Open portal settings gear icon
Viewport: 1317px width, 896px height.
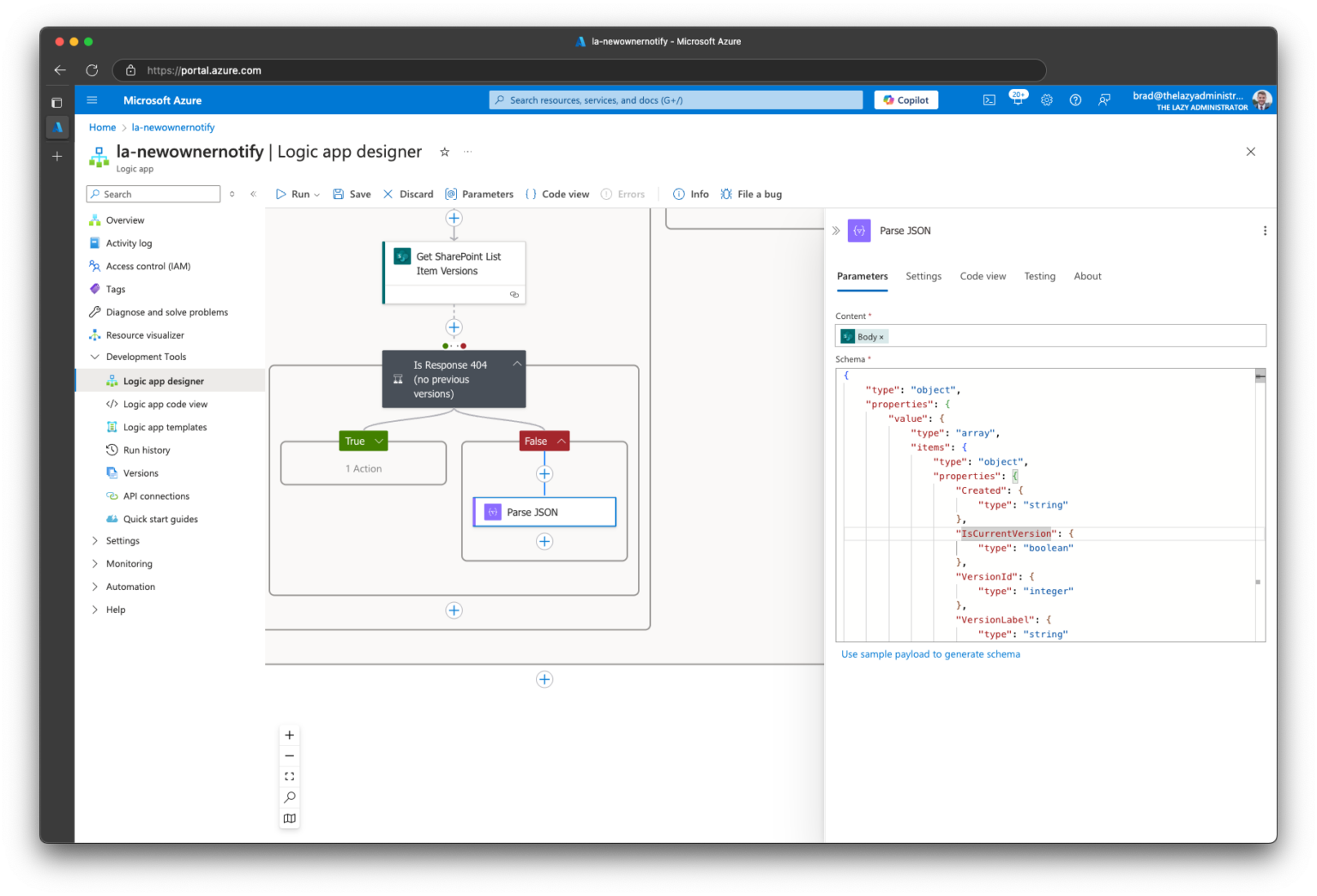[x=1047, y=100]
